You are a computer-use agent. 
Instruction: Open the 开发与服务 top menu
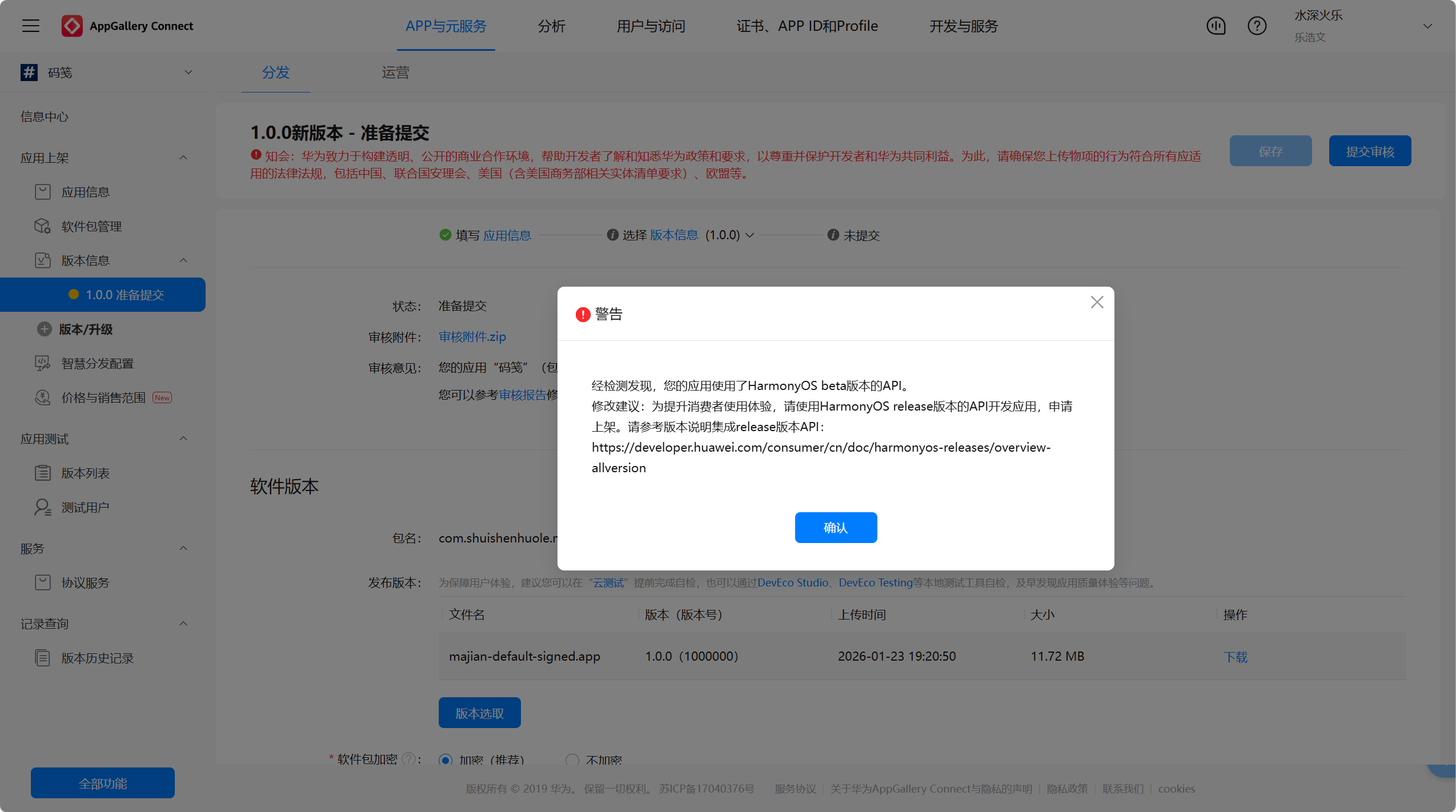[963, 26]
